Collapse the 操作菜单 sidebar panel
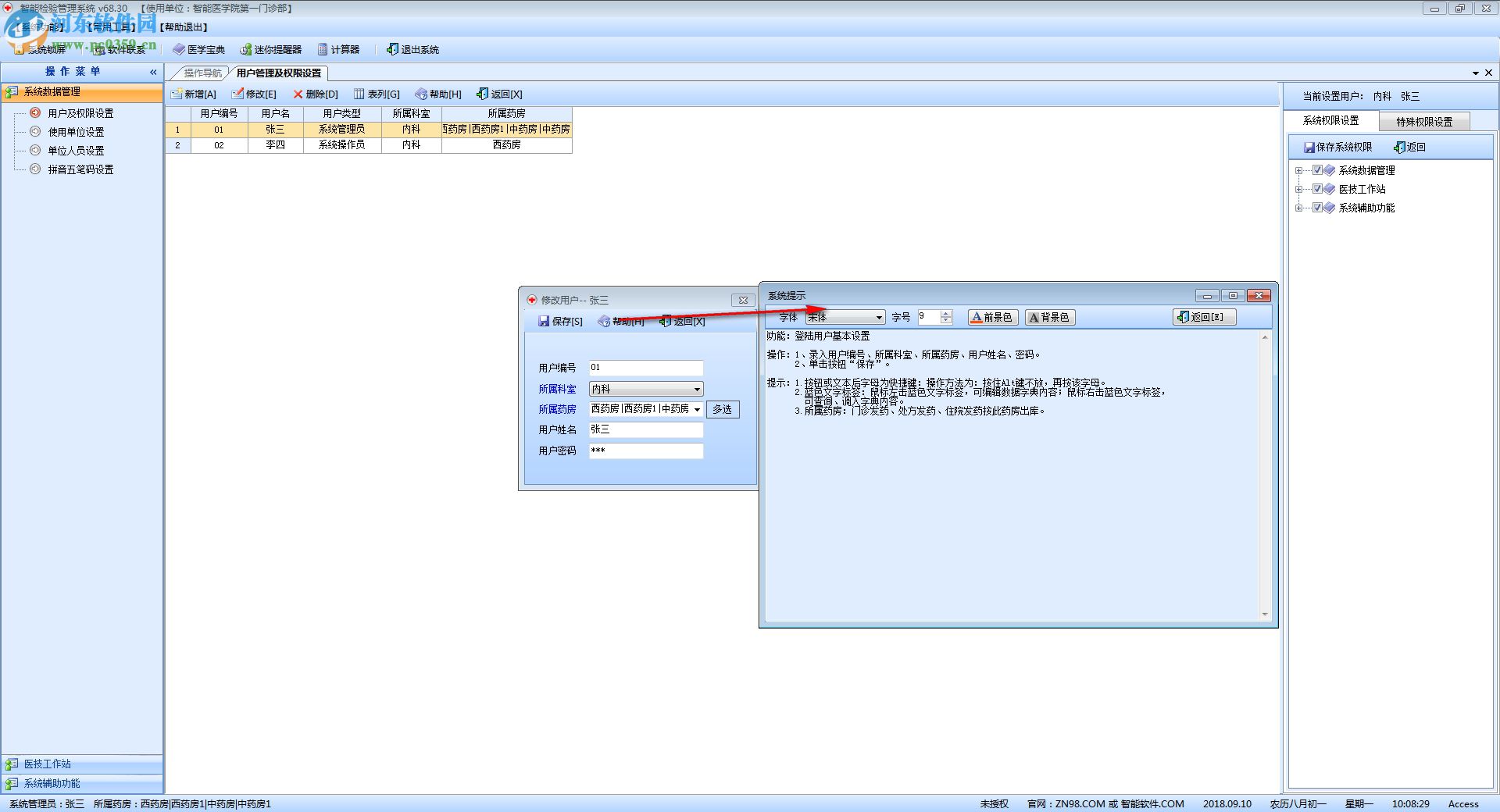This screenshot has width=1500, height=812. coord(153,72)
